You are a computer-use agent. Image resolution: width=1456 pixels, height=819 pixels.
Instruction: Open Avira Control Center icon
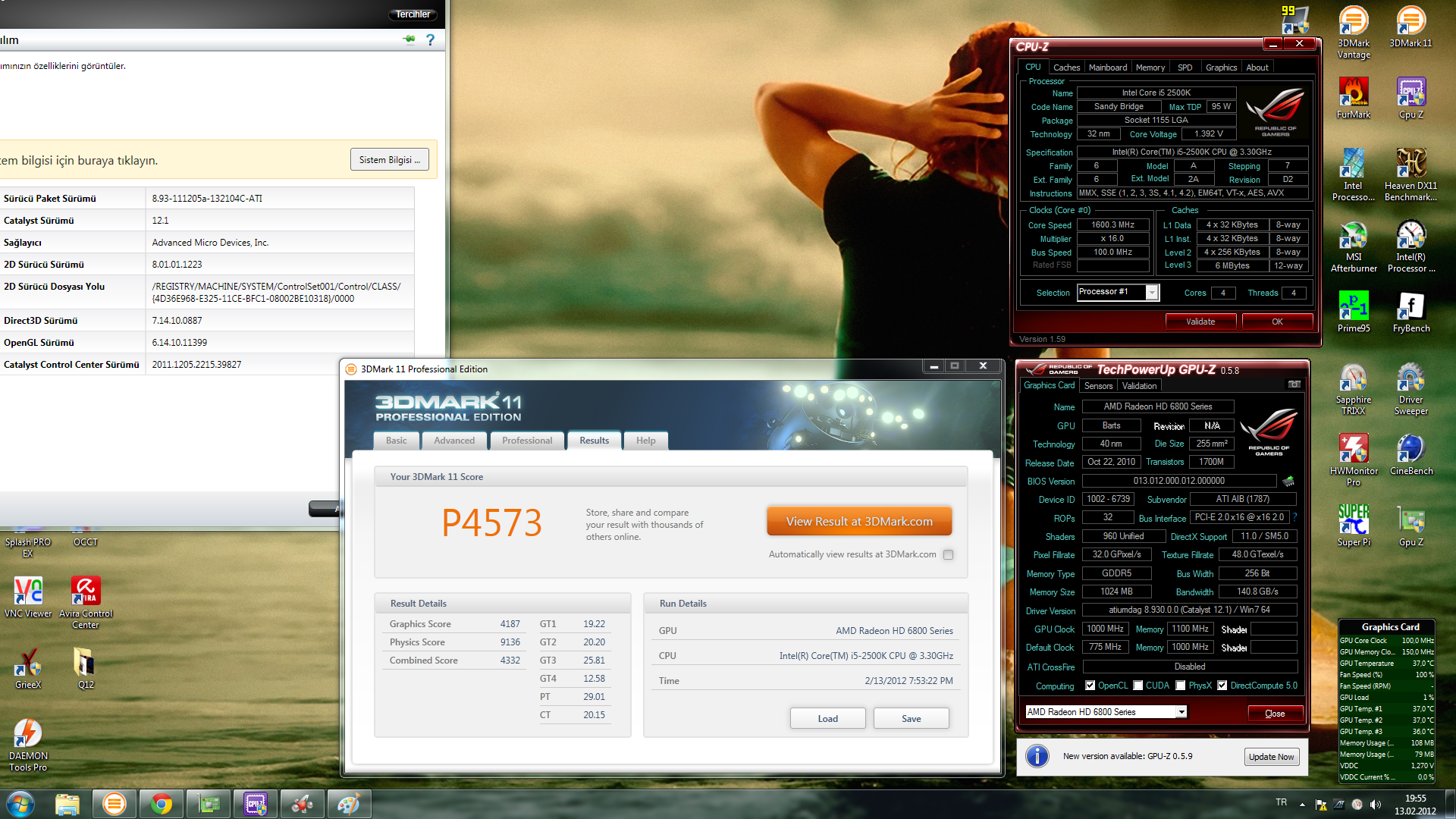86,603
